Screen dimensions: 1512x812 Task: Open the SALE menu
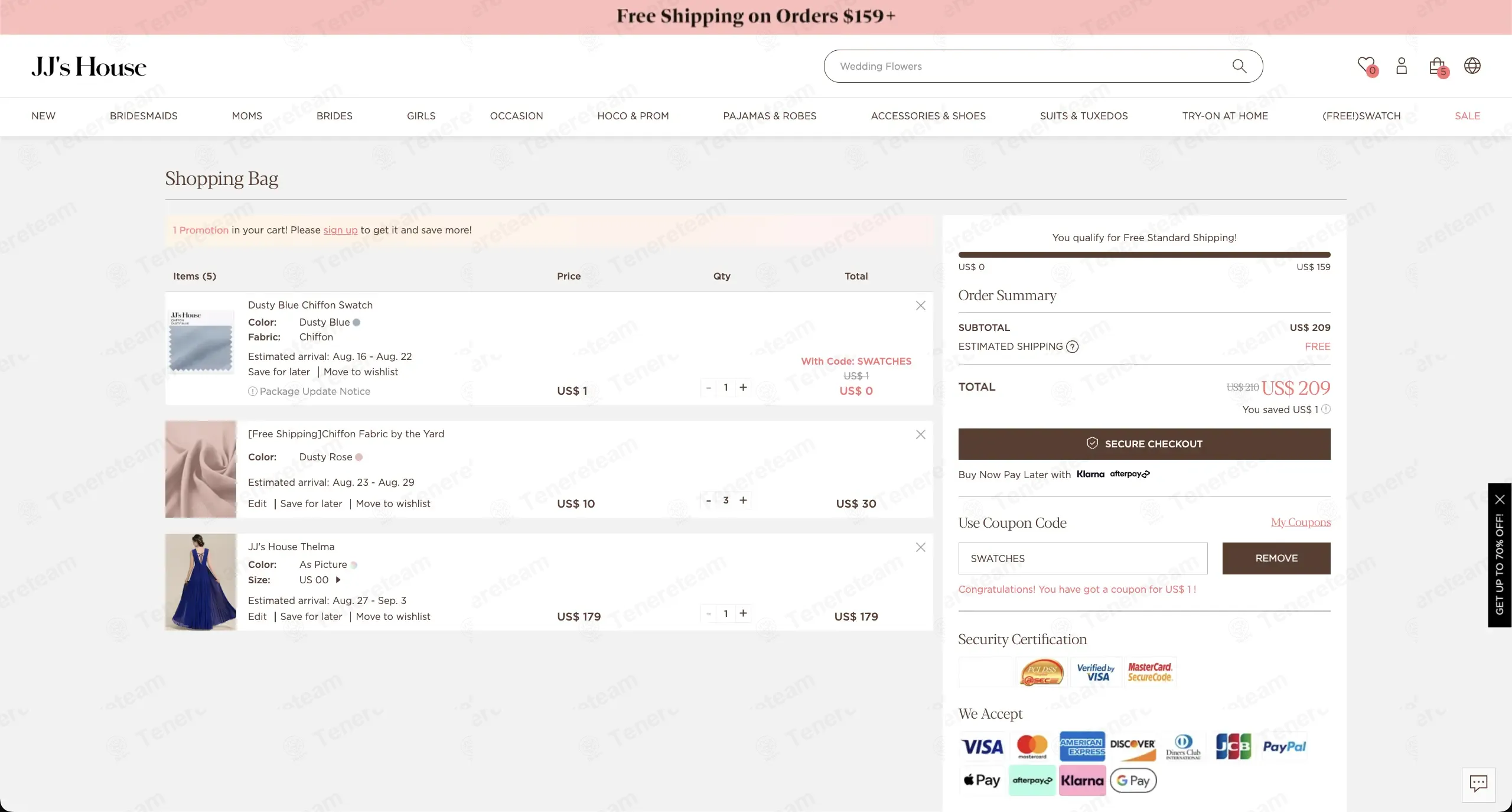pyautogui.click(x=1467, y=116)
